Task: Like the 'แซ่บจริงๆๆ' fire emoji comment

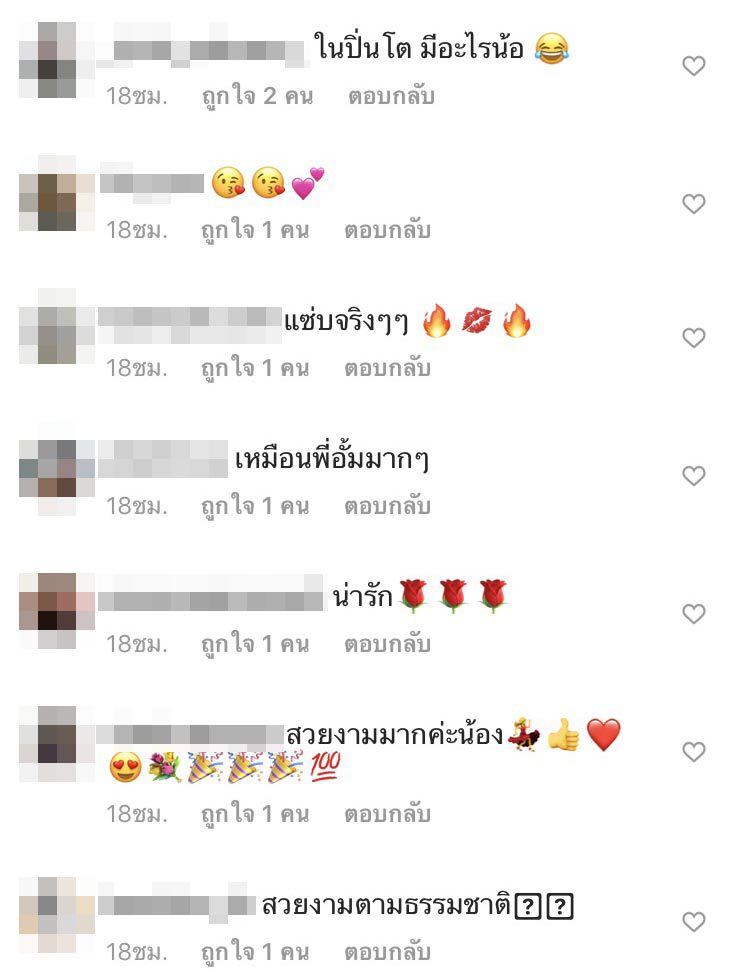Action: (x=694, y=338)
